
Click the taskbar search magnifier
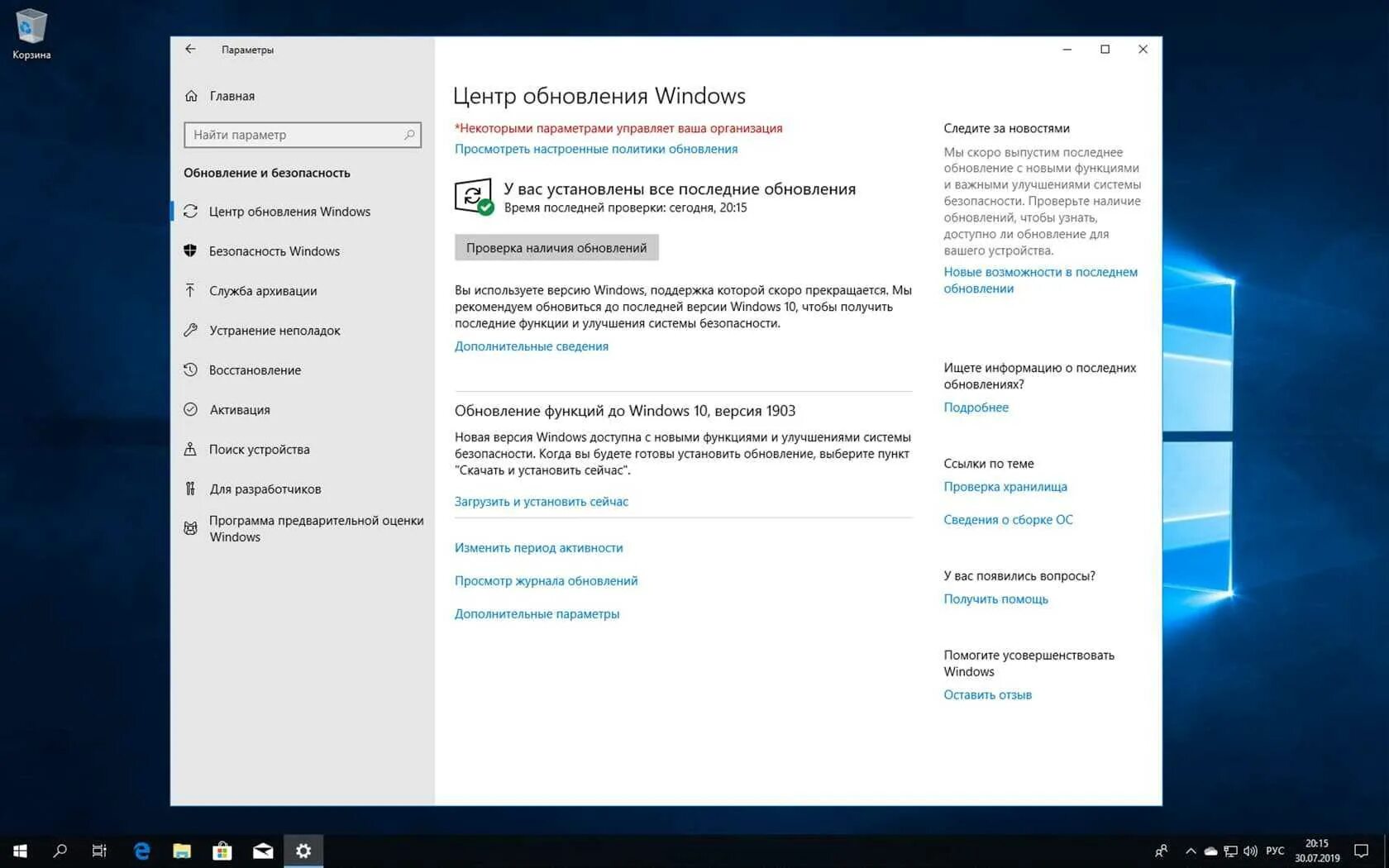click(x=60, y=851)
